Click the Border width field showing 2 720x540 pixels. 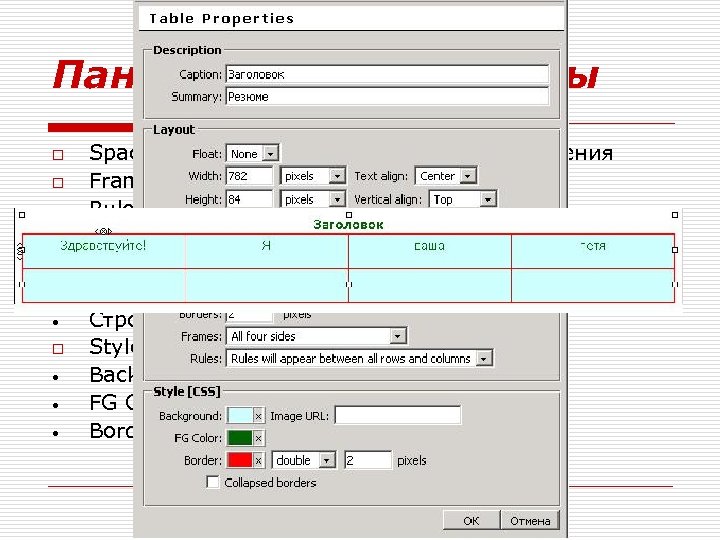click(x=368, y=460)
